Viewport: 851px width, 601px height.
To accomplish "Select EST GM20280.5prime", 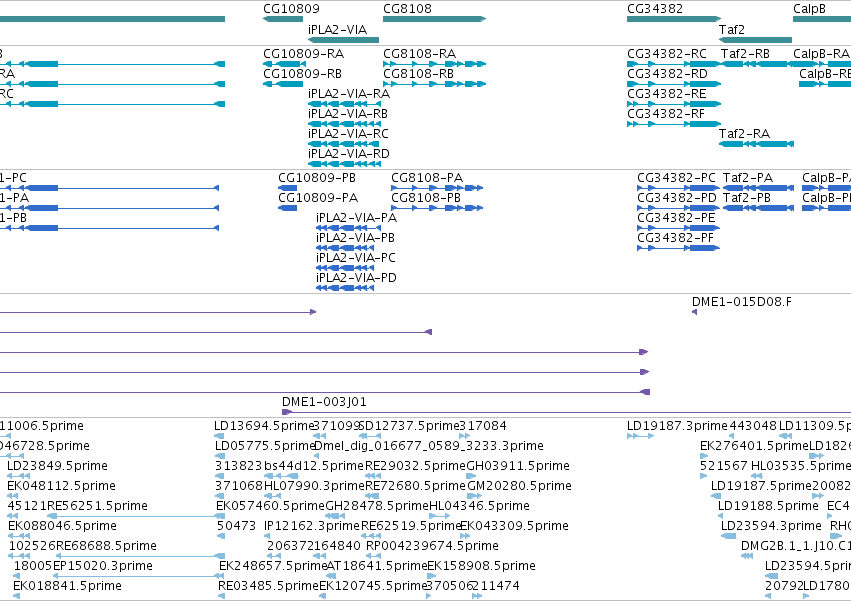I will (519, 486).
